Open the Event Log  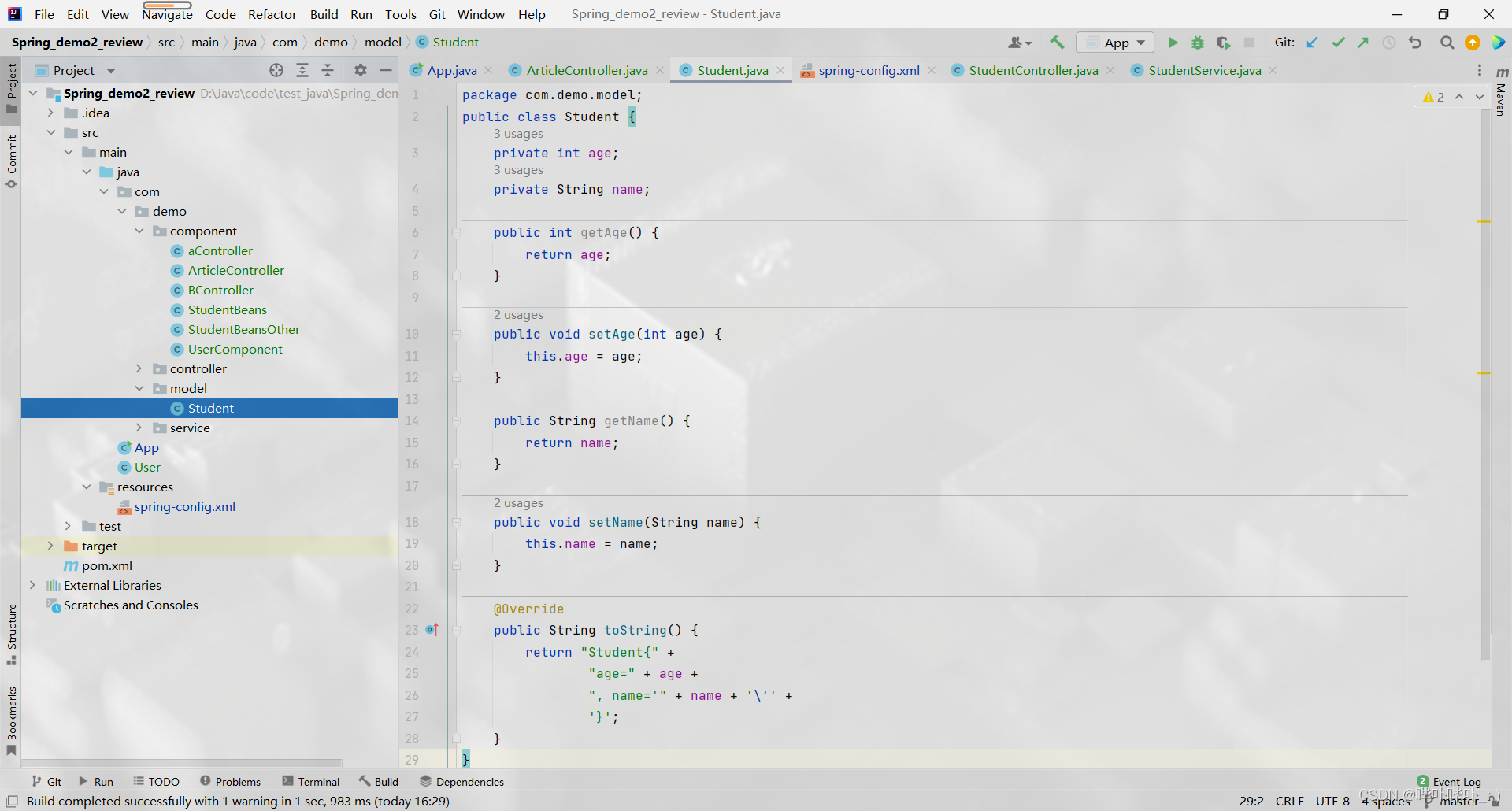1449,782
